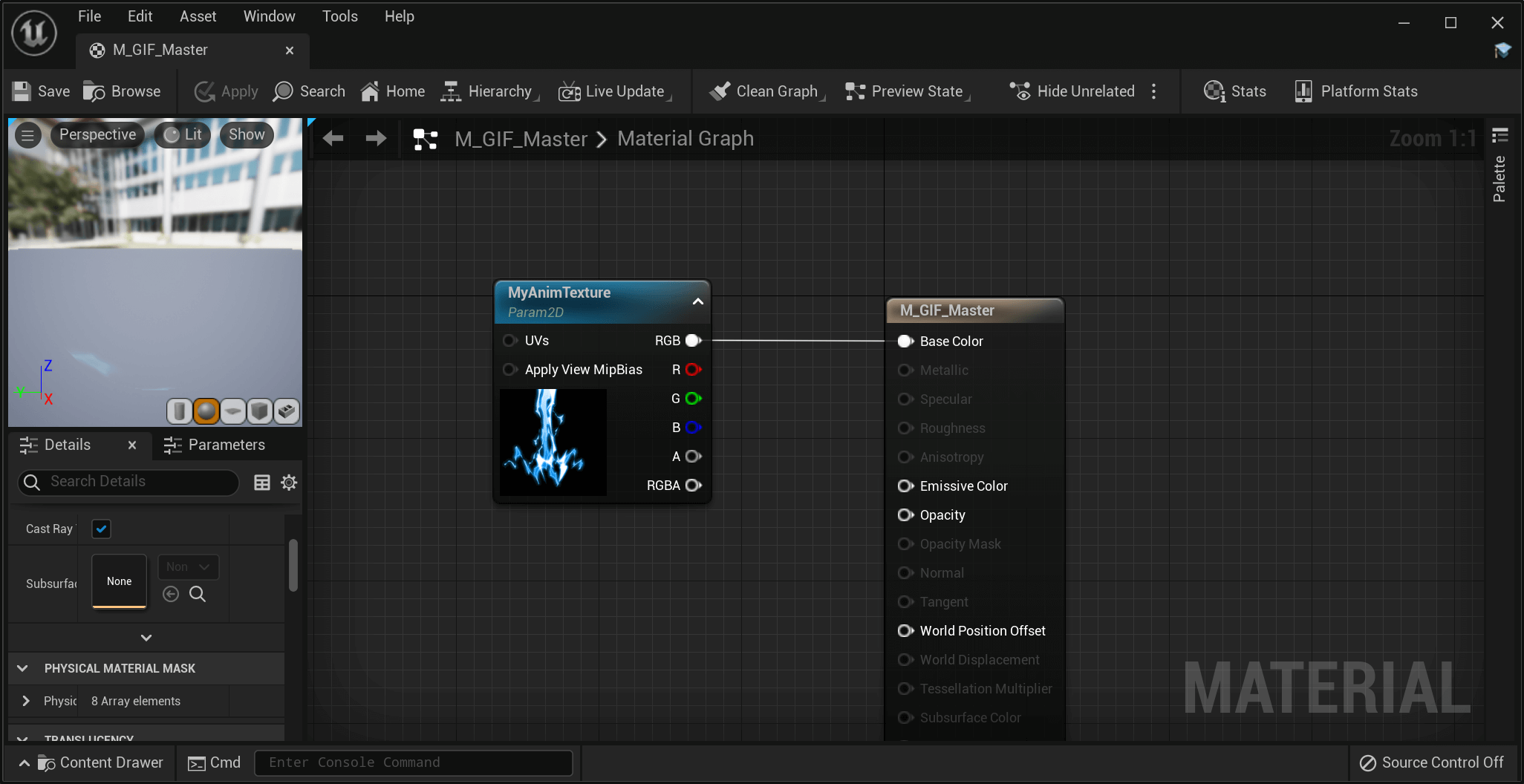Uncheck the Cast Ray checkbox

(x=101, y=529)
